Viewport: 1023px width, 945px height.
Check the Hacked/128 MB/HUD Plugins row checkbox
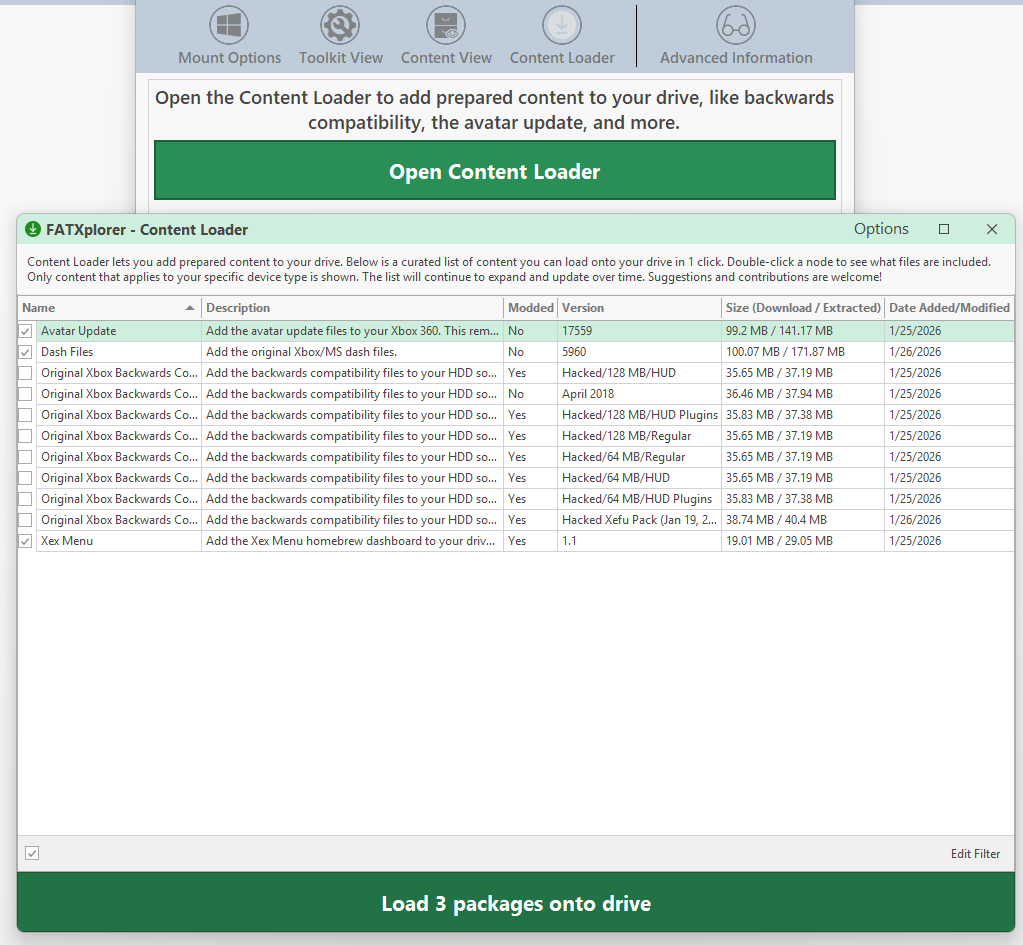click(x=25, y=415)
